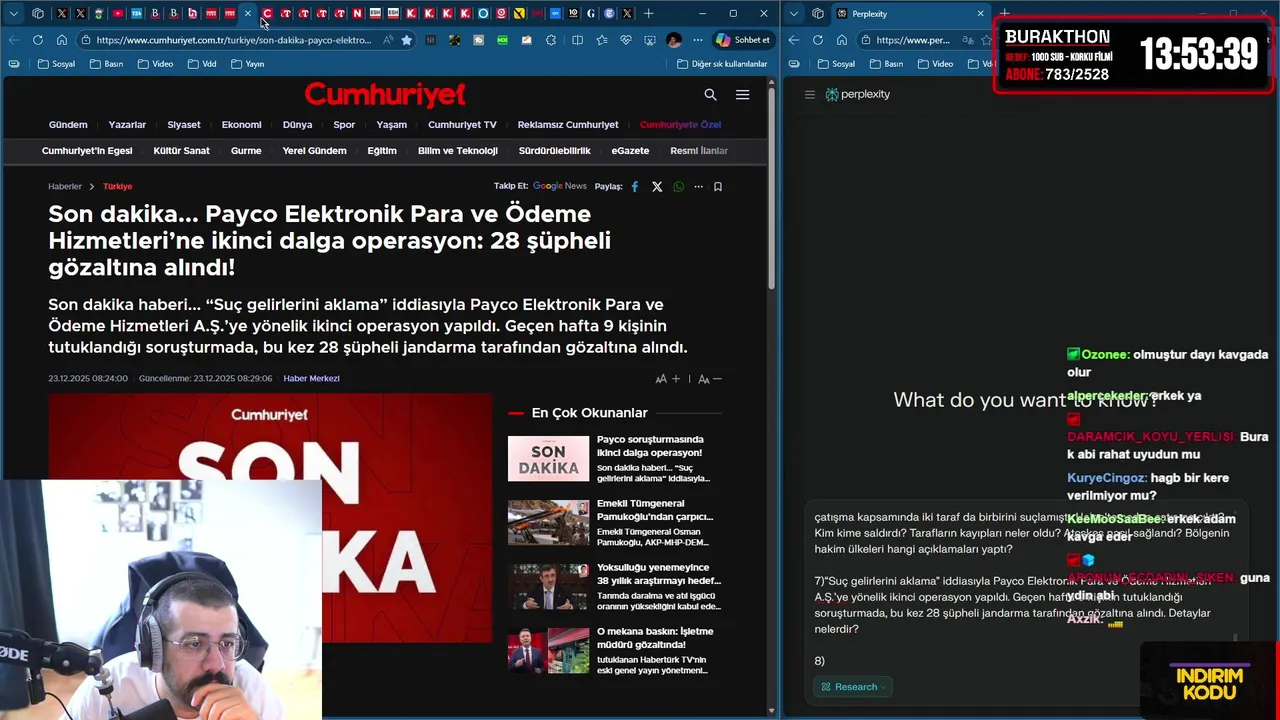Screen dimensions: 1280x720
Task: Open the Spor section
Action: [x=344, y=125]
